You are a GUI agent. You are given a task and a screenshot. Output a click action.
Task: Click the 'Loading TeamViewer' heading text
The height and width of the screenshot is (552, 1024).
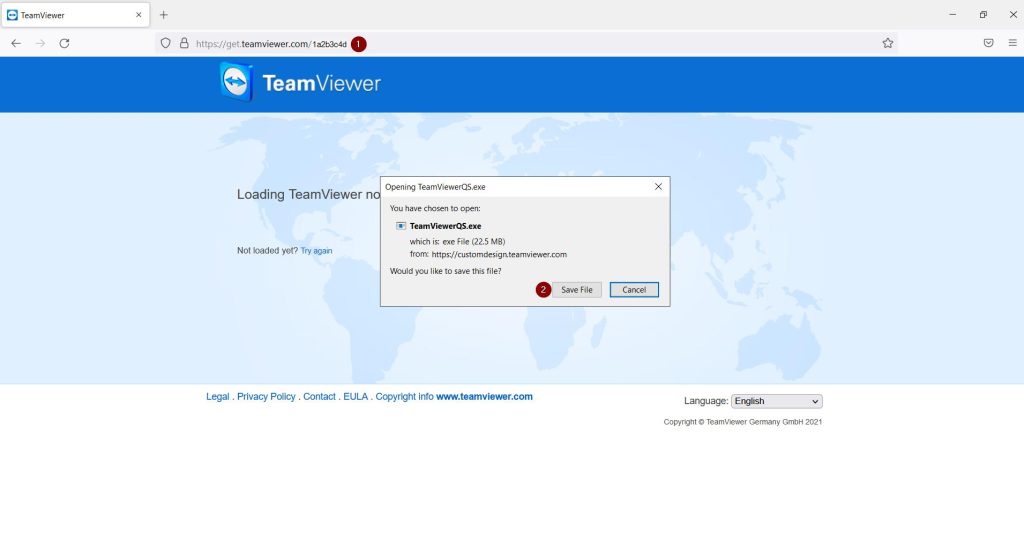[x=308, y=195]
